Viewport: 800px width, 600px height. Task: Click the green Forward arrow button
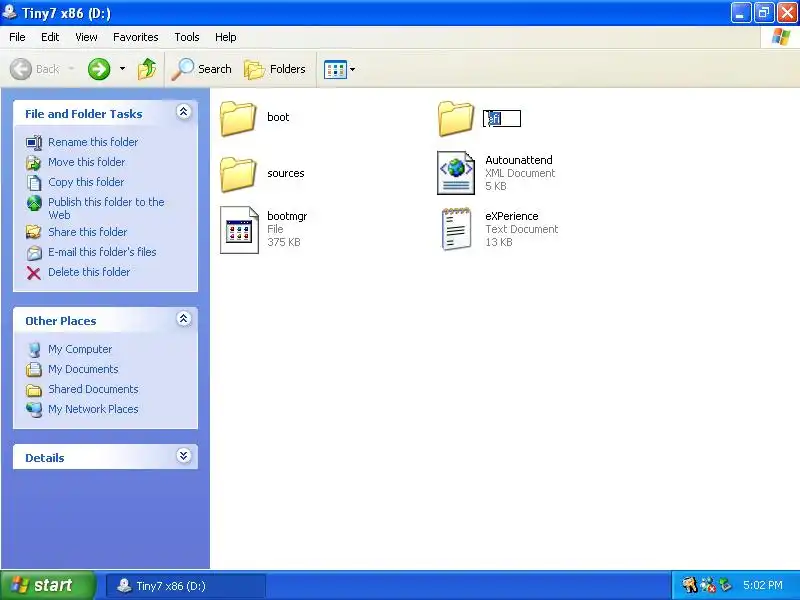99,69
